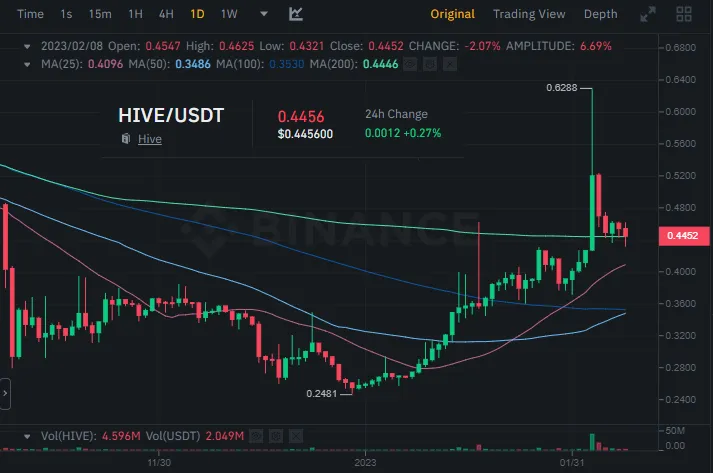Click the Vol(USDT) value 2.049M
The image size is (713, 473).
tap(225, 436)
